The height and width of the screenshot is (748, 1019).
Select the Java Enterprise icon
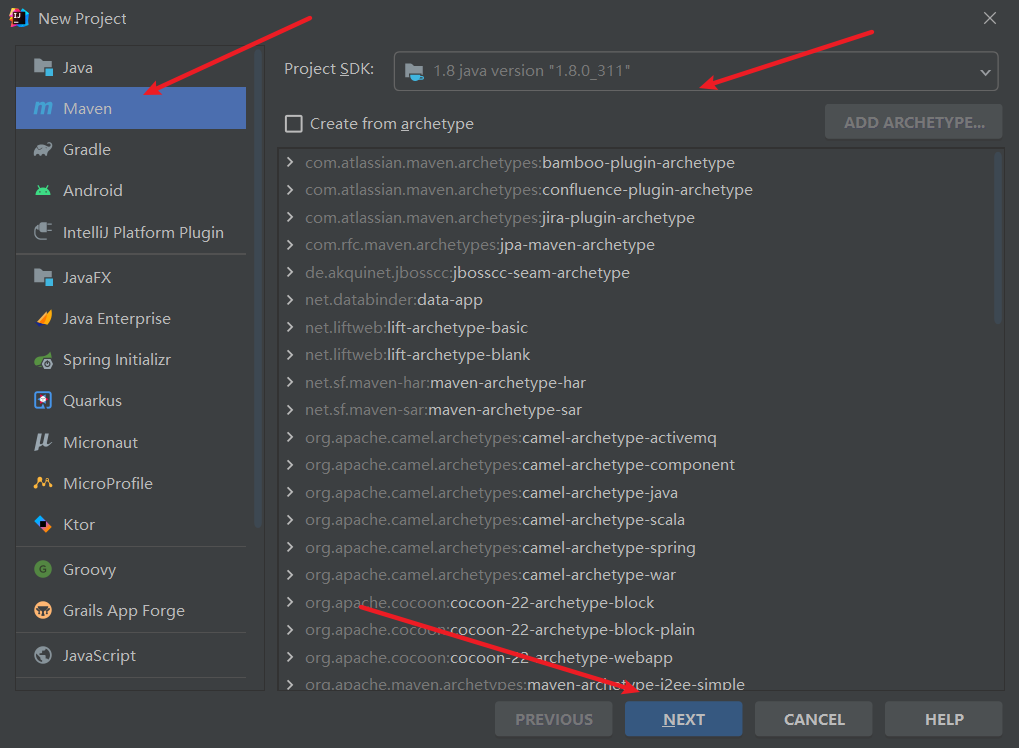point(43,319)
